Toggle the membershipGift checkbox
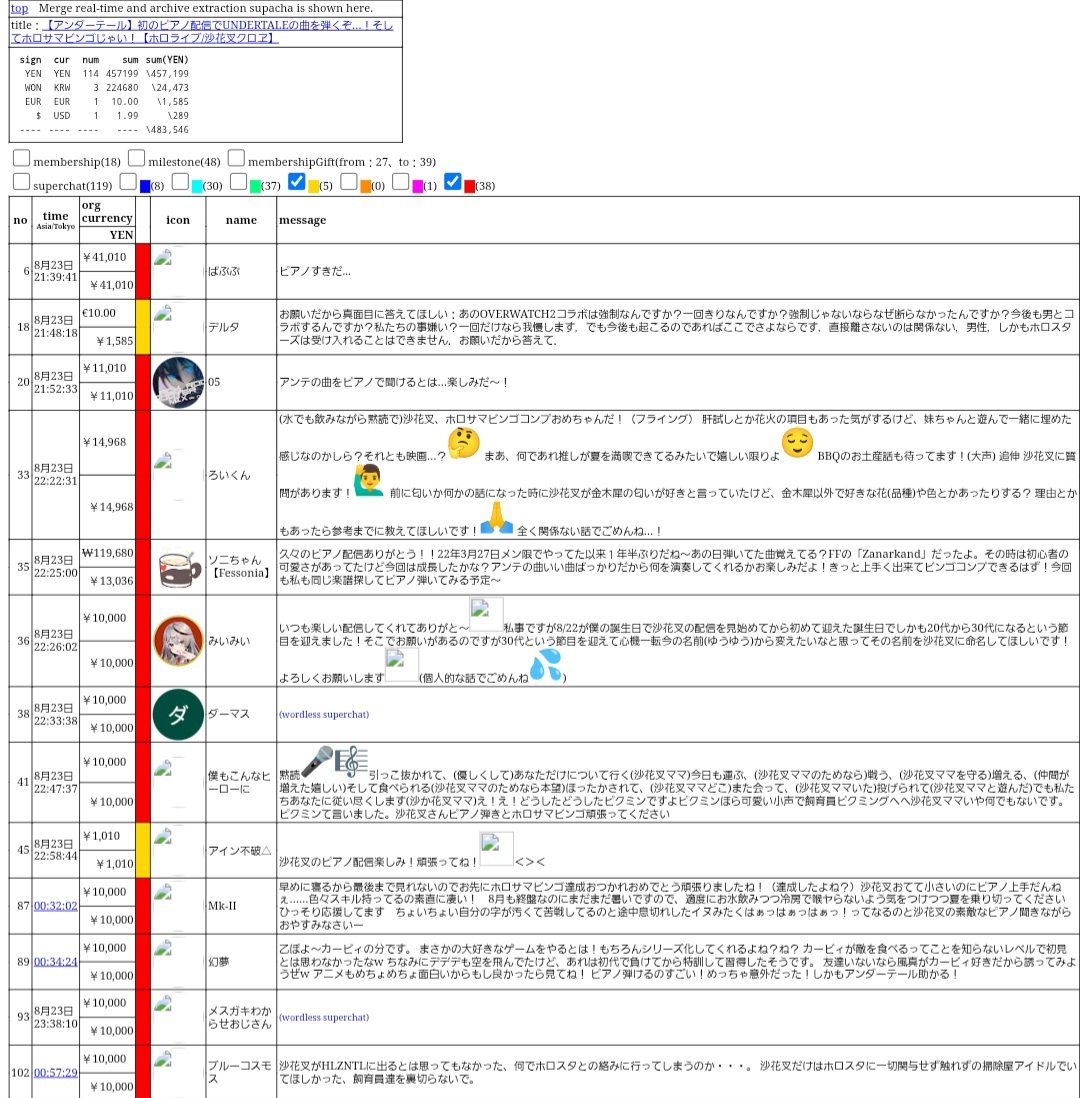 tap(236, 158)
